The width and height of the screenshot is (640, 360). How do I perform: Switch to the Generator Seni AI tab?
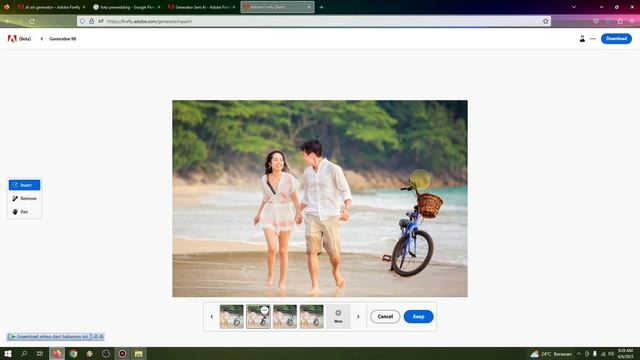click(x=201, y=7)
